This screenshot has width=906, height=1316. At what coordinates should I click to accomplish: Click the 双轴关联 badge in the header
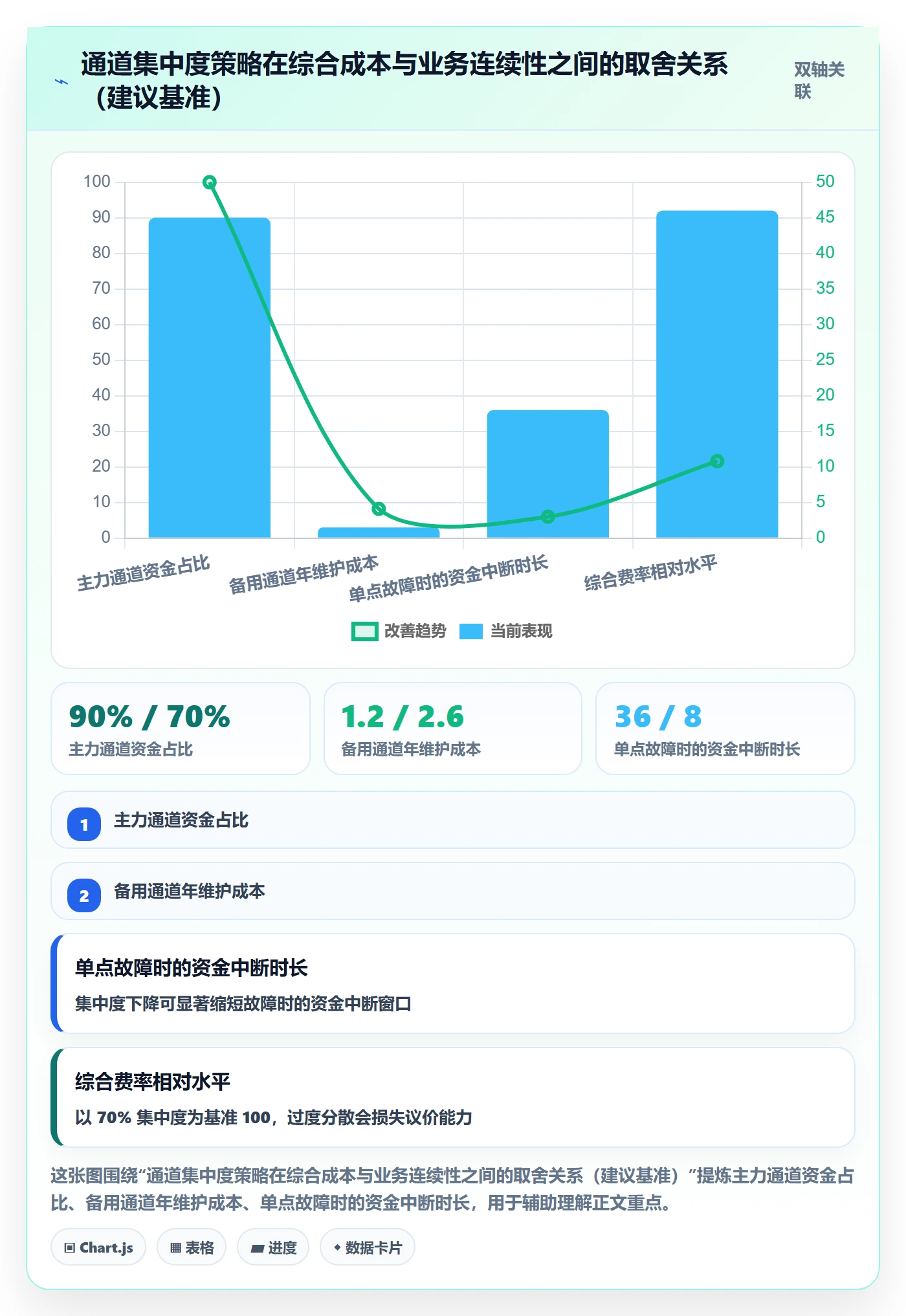point(820,81)
